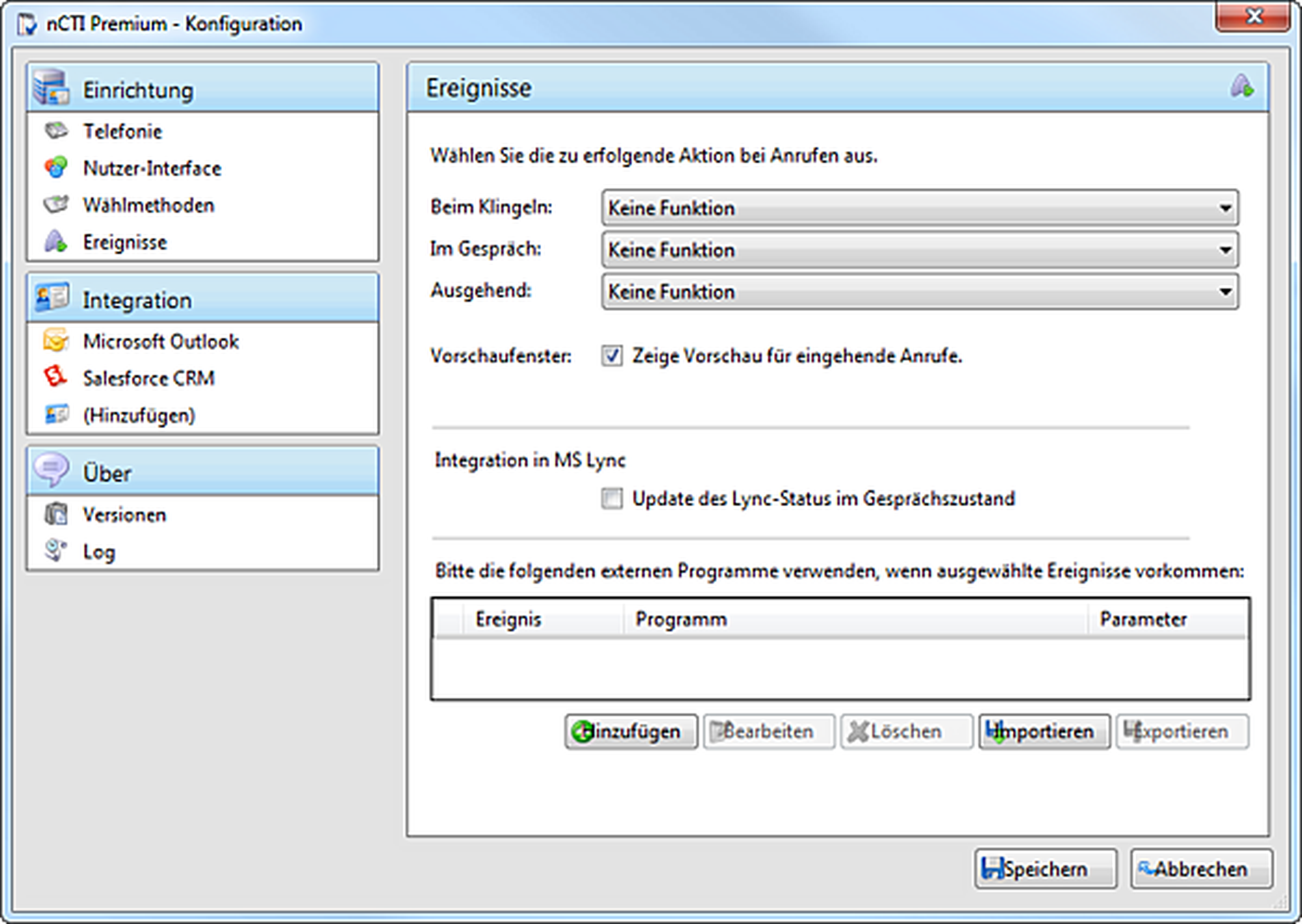Image resolution: width=1302 pixels, height=924 pixels.
Task: Click the Log icon in sidebar
Action: click(x=56, y=550)
